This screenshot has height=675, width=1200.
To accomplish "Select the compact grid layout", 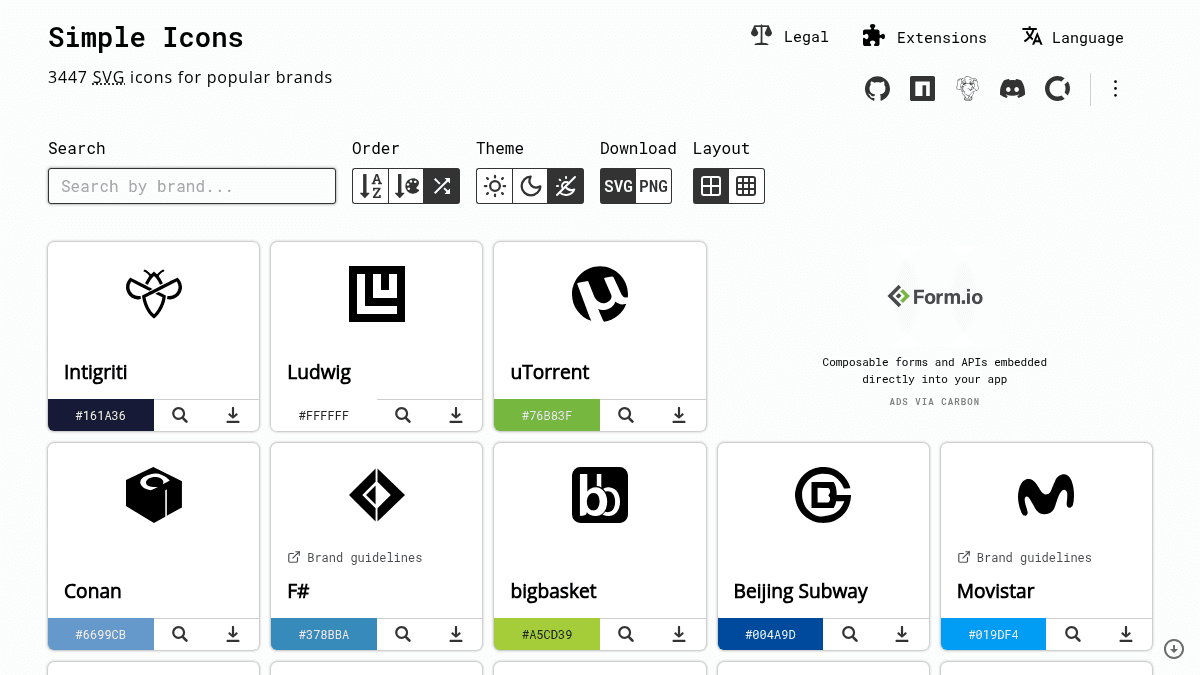I will coord(747,186).
